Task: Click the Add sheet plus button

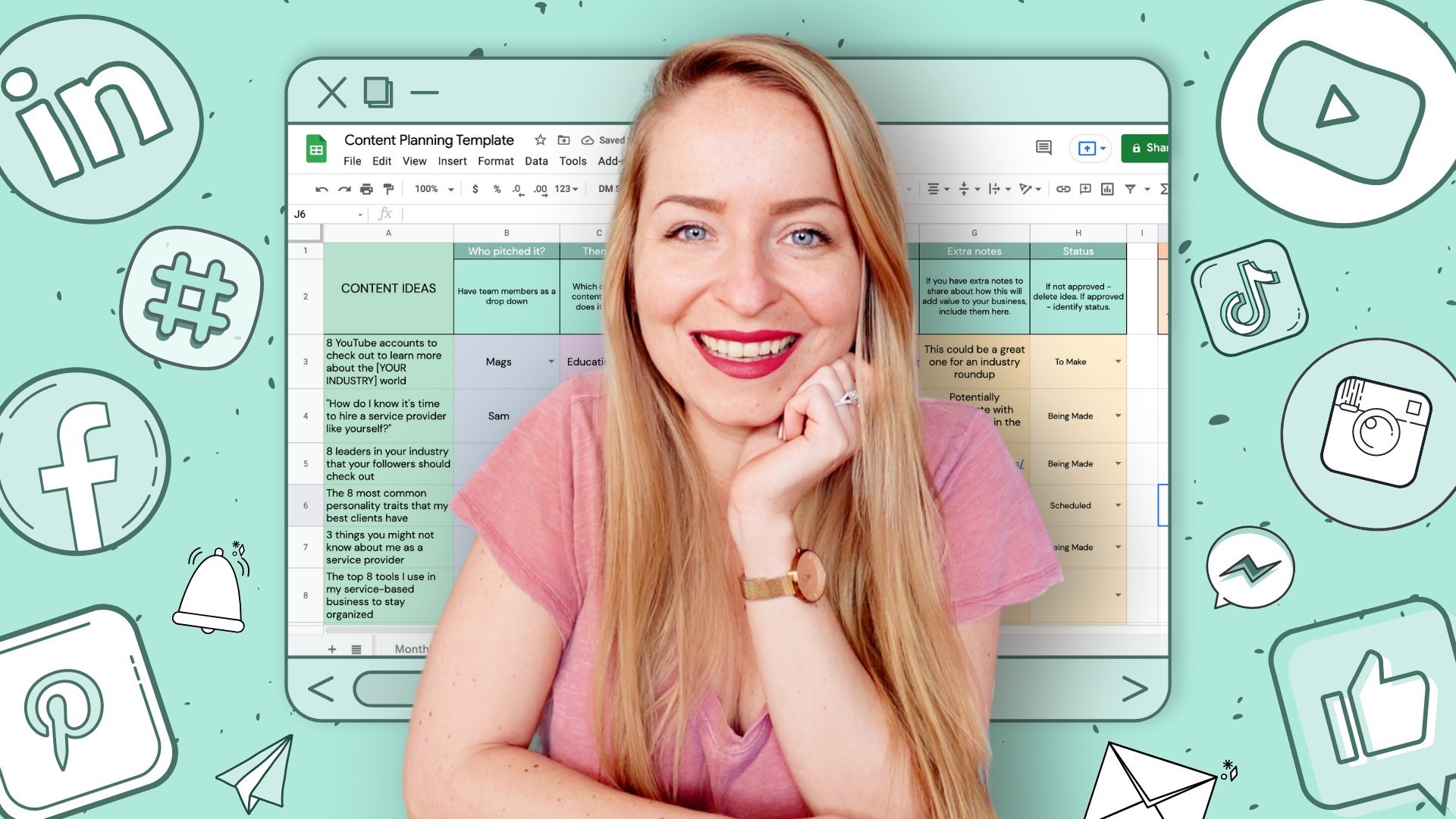Action: (331, 649)
